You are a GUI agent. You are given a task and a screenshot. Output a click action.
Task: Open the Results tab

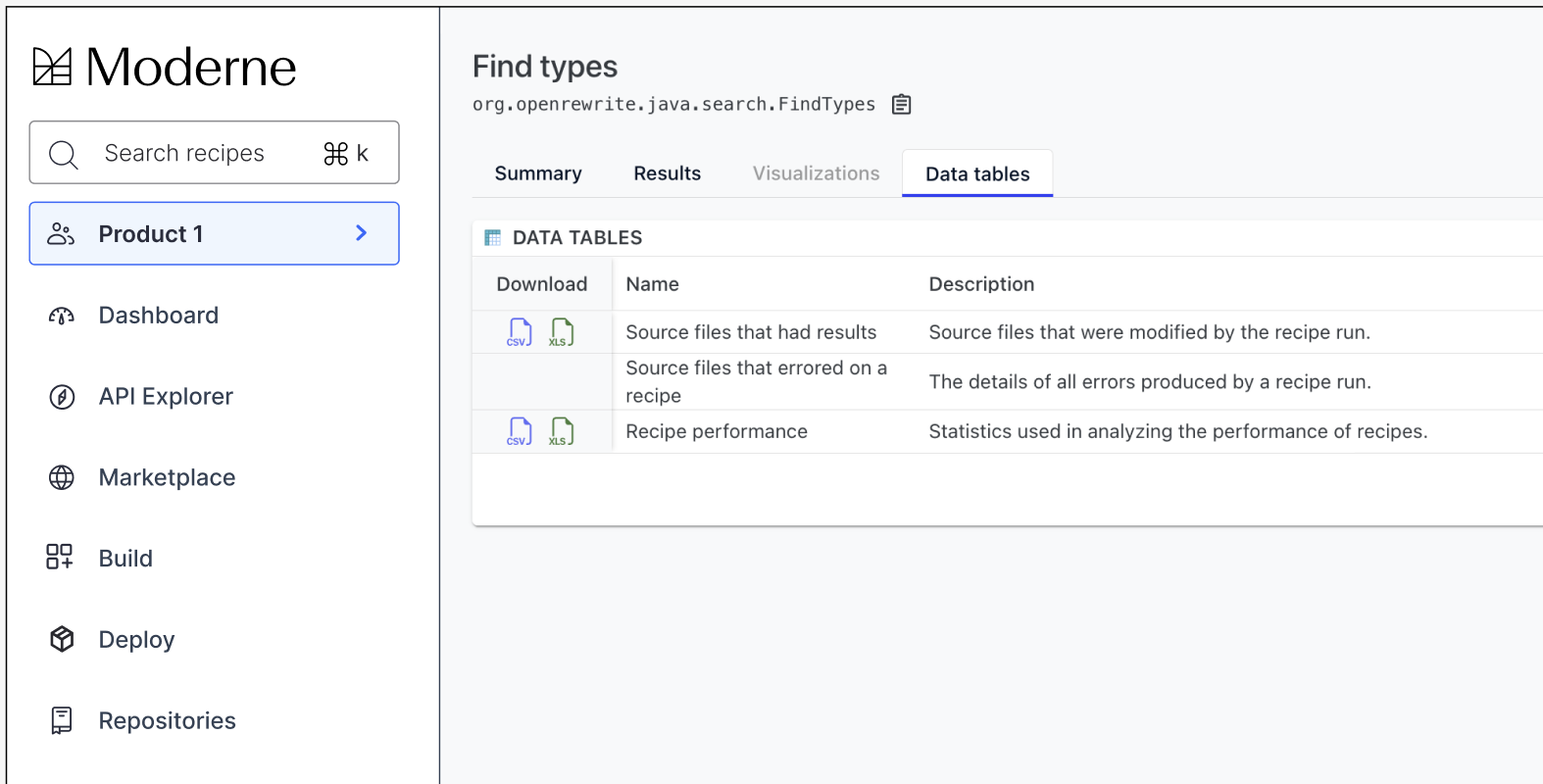point(668,173)
